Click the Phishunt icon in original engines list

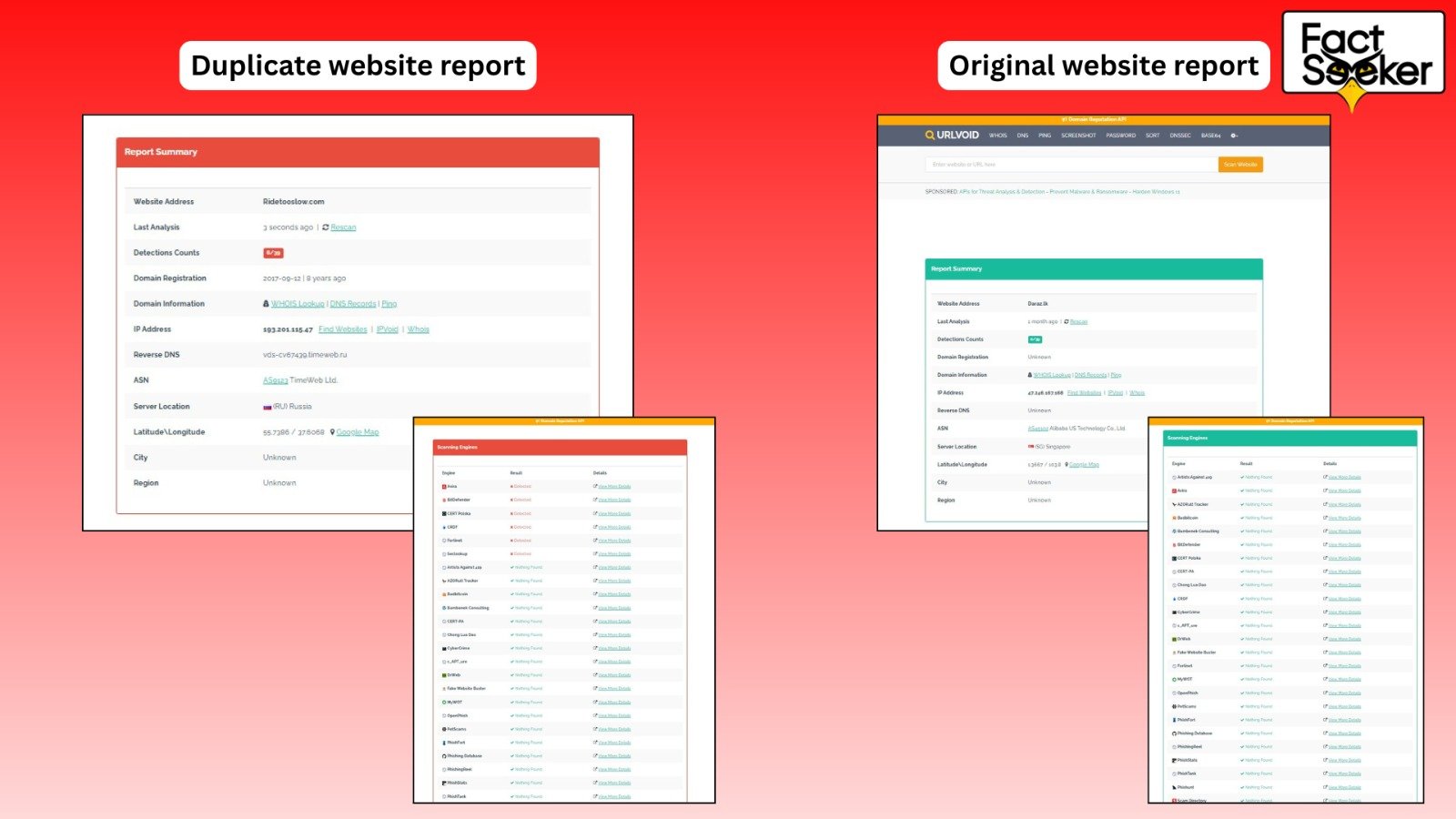tap(1175, 787)
